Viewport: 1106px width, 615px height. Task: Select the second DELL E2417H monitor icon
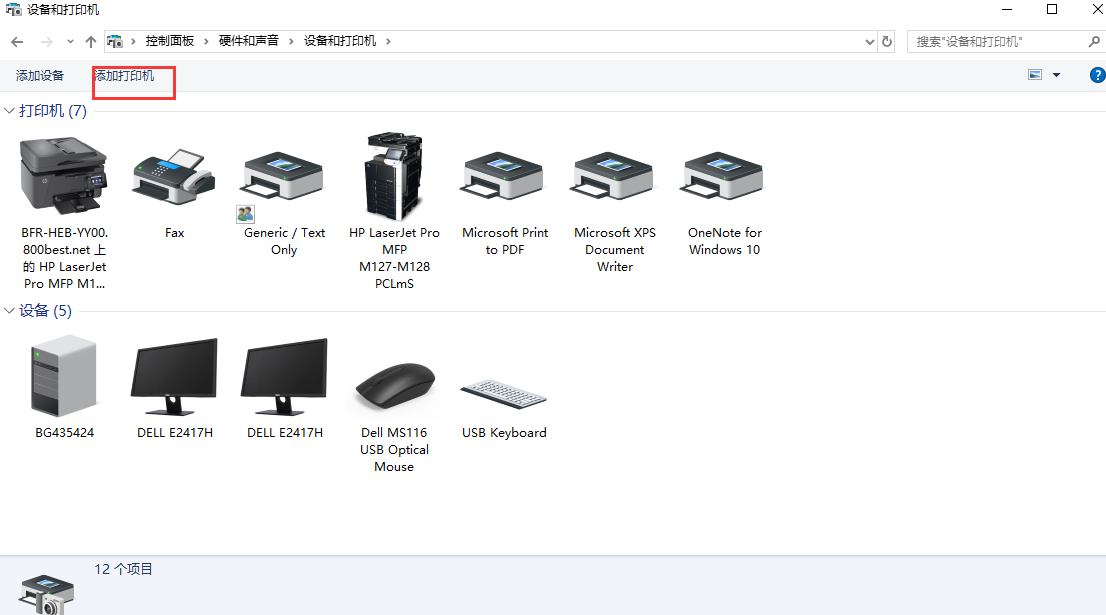284,376
